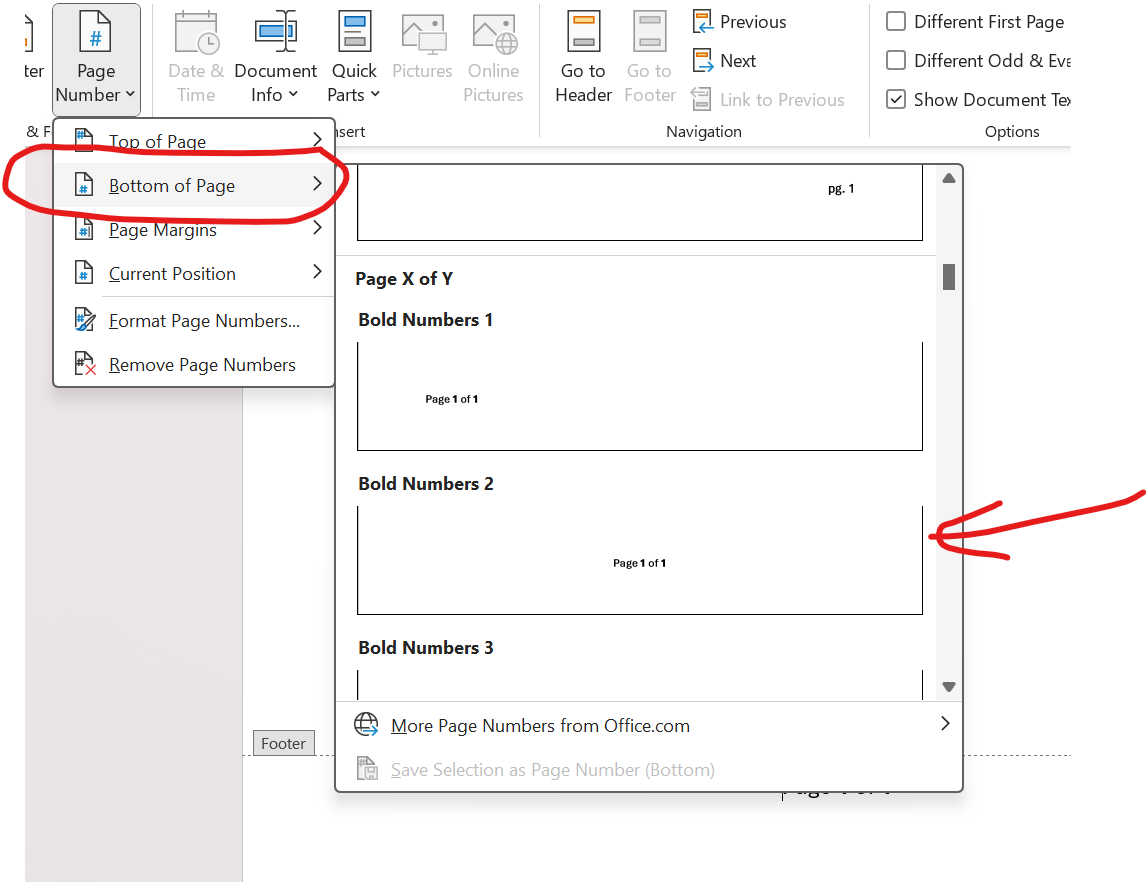1146x882 pixels.
Task: Choose the Bold Numbers 2 page style
Action: tap(640, 560)
